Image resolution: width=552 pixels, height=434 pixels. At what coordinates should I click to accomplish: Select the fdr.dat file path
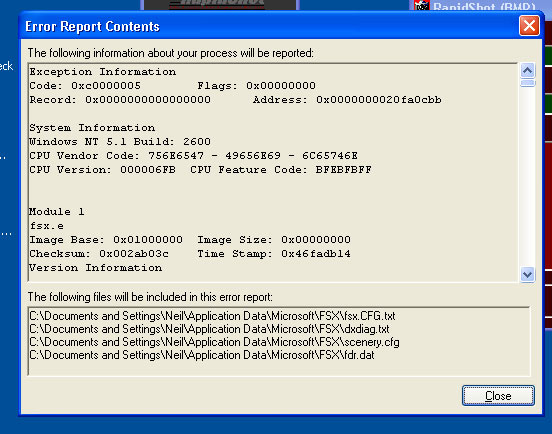pos(202,355)
